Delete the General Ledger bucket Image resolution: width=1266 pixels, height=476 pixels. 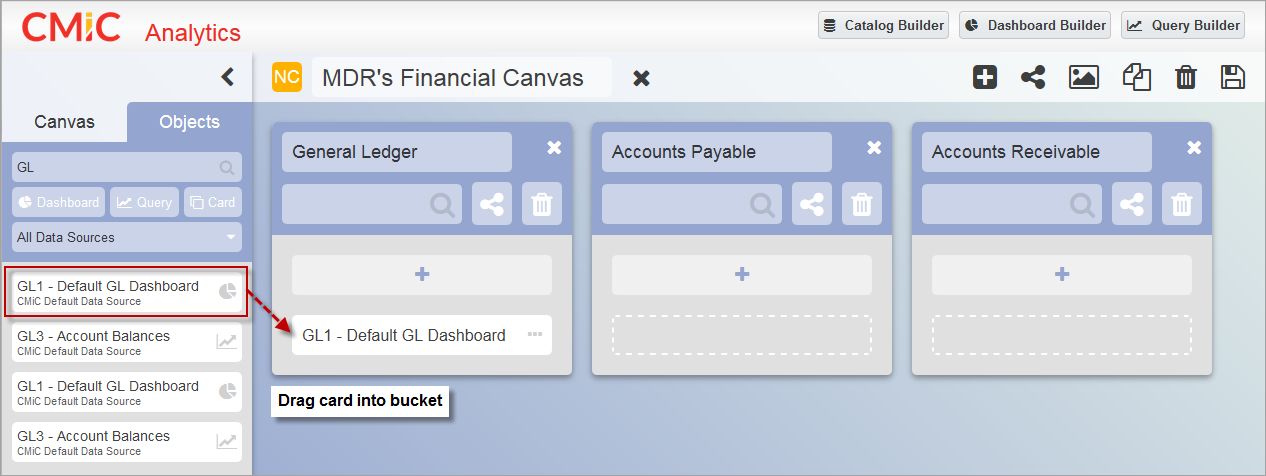pyautogui.click(x=542, y=204)
